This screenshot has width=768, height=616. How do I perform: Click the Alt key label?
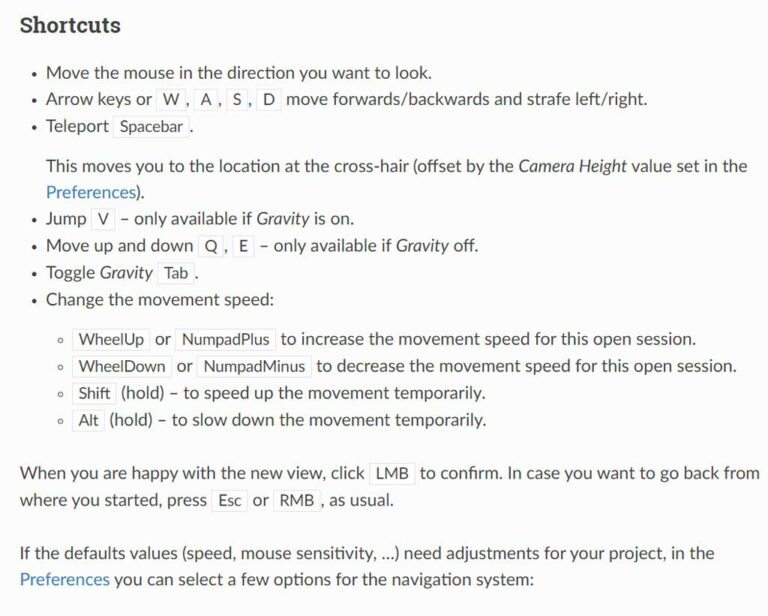click(88, 420)
